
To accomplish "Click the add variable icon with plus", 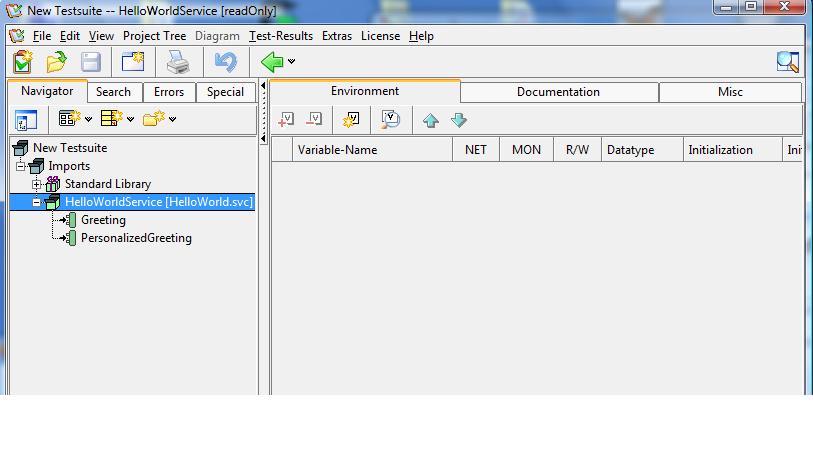I will [286, 120].
